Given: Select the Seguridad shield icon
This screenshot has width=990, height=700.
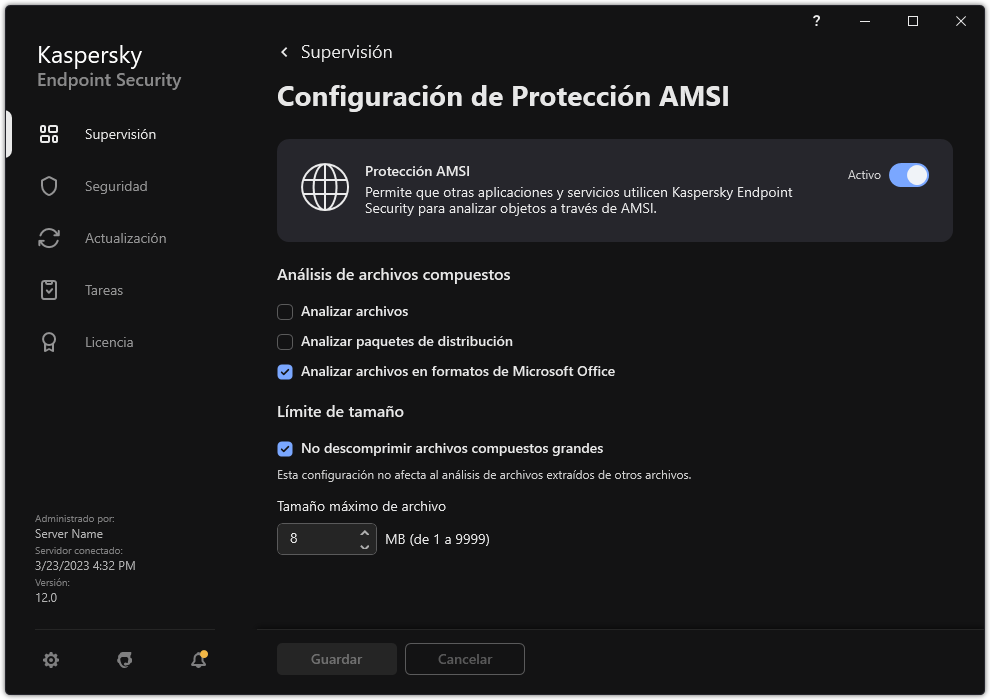Looking at the screenshot, I should coord(48,185).
